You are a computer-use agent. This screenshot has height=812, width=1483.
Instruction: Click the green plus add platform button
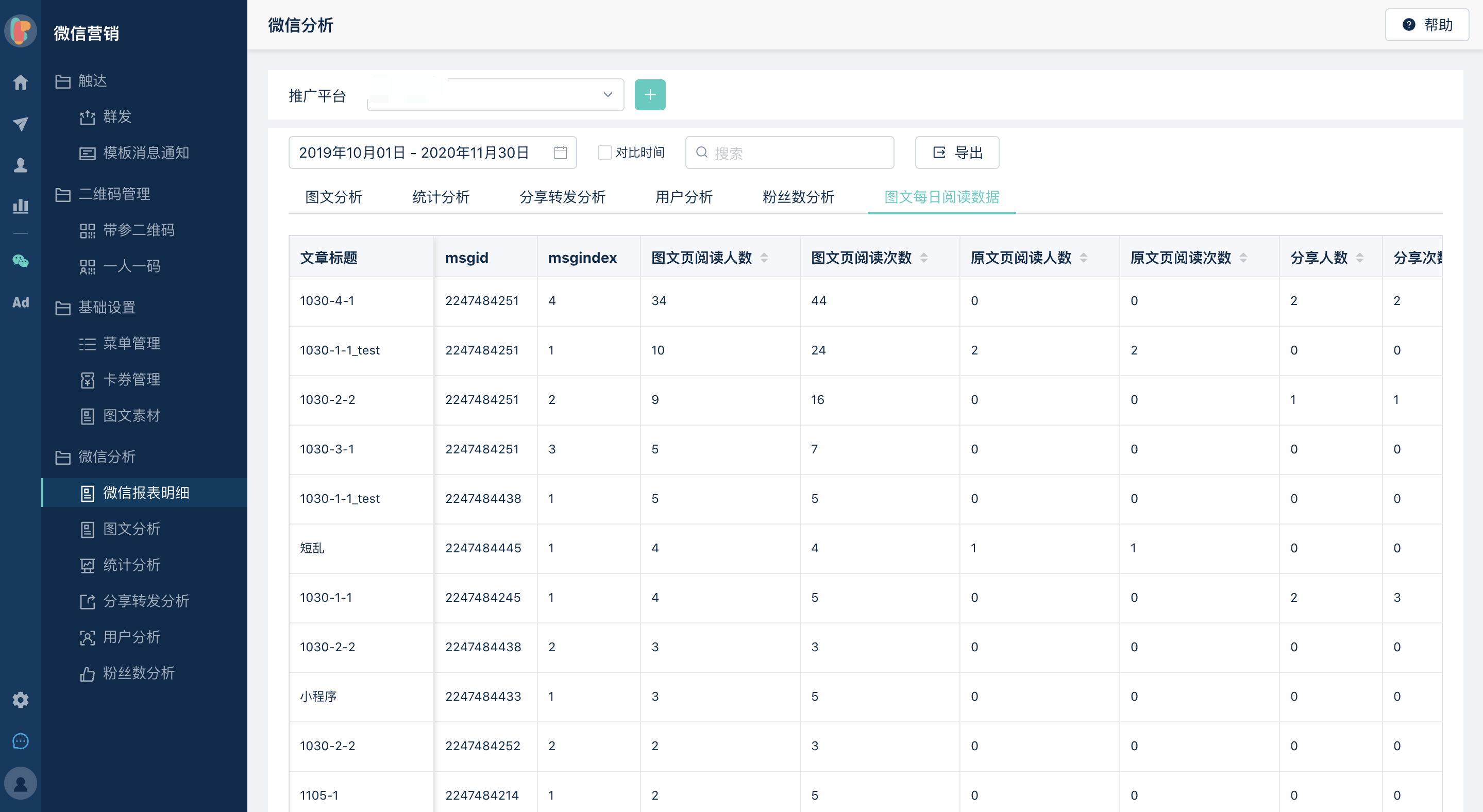(650, 95)
